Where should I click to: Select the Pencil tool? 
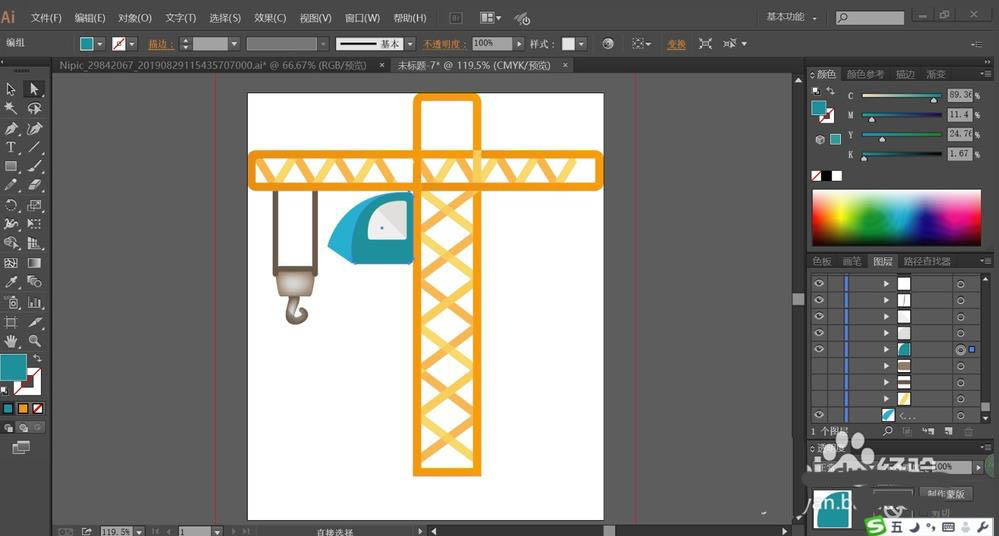tap(11, 185)
